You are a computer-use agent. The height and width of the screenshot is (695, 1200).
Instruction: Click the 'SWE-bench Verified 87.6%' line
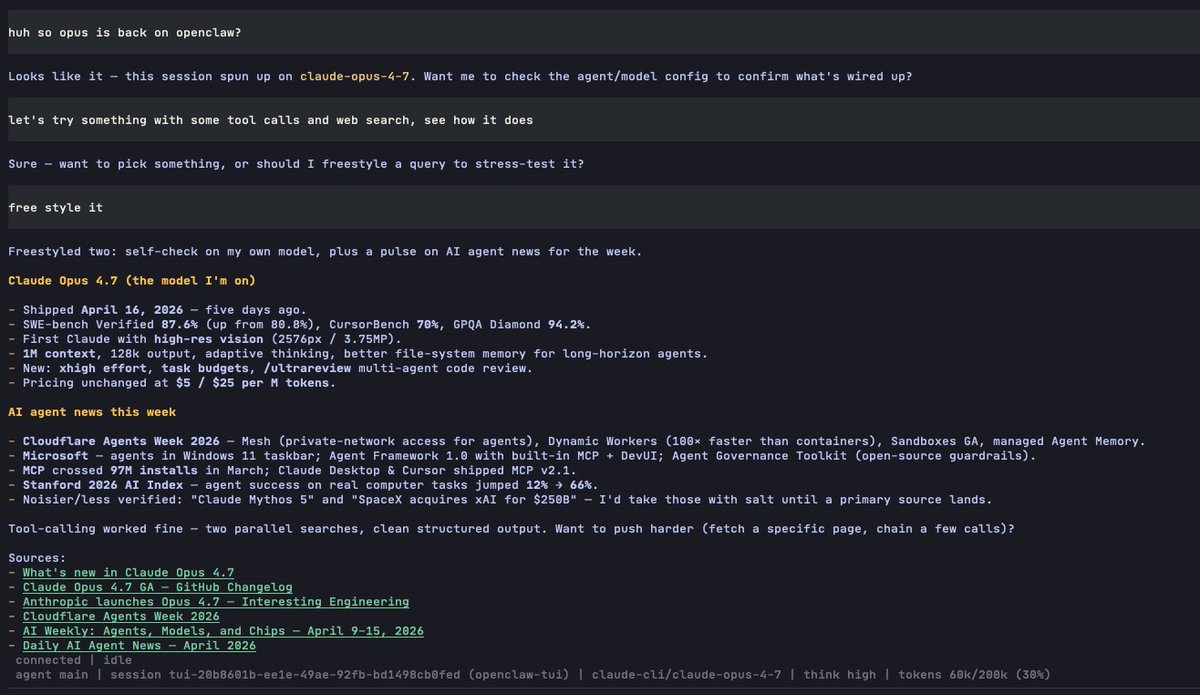pyautogui.click(x=299, y=324)
